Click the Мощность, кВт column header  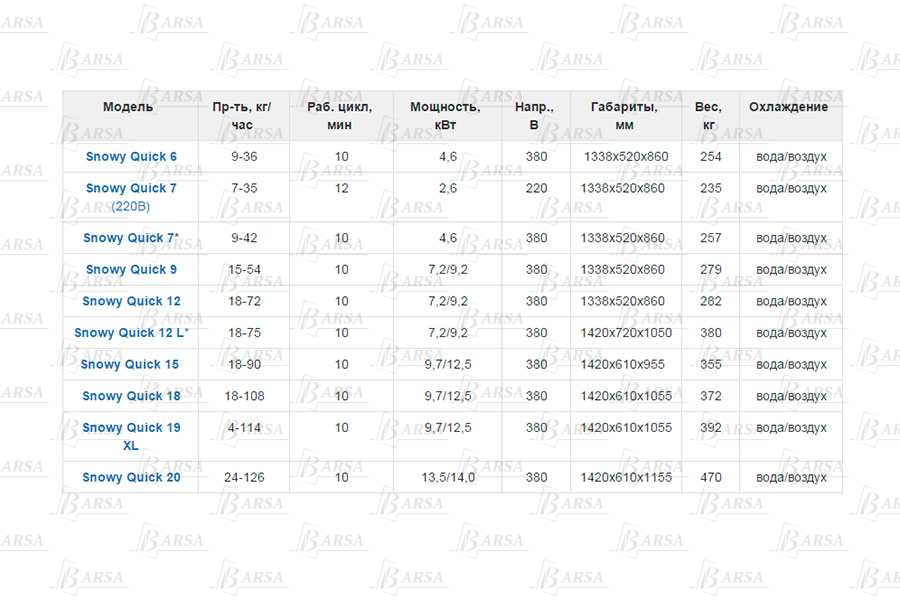(x=445, y=116)
